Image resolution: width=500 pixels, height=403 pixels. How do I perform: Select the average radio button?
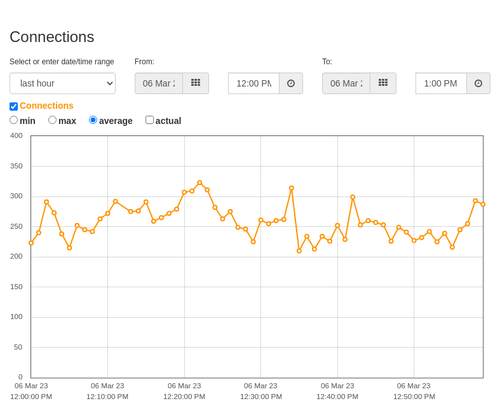(x=93, y=120)
